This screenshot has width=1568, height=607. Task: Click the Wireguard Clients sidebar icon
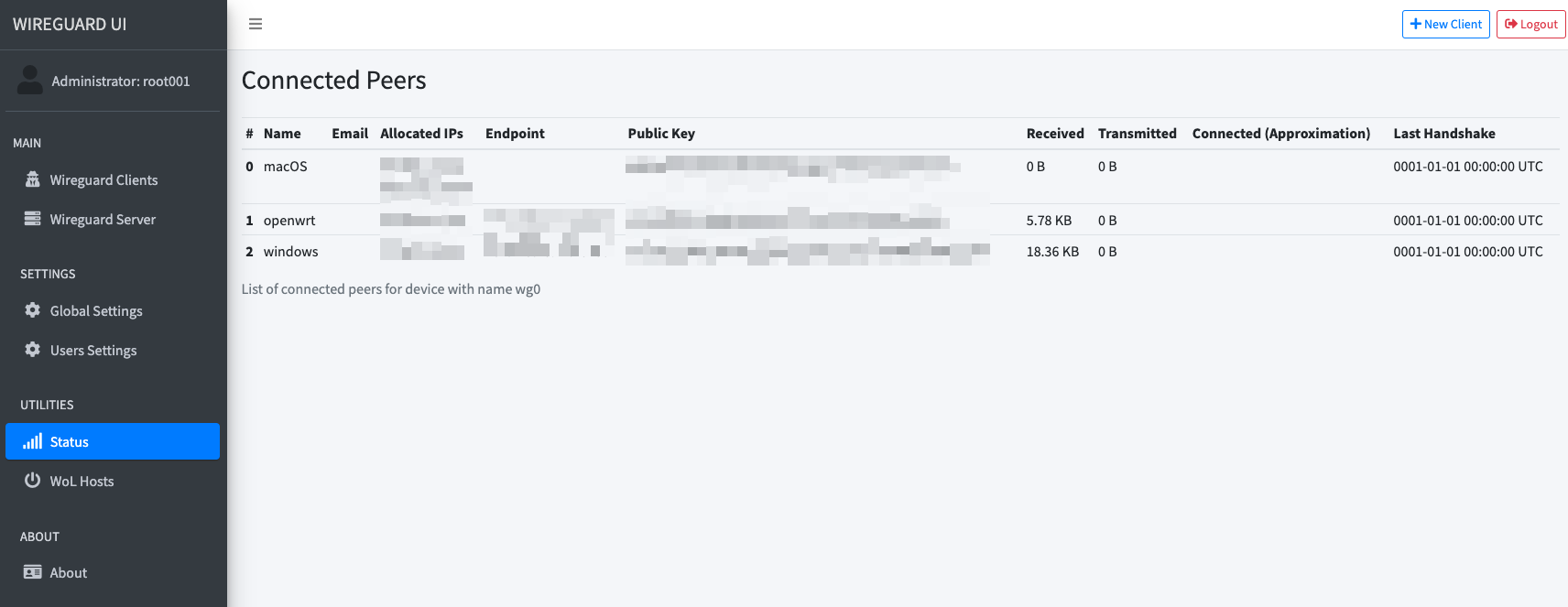(x=33, y=179)
